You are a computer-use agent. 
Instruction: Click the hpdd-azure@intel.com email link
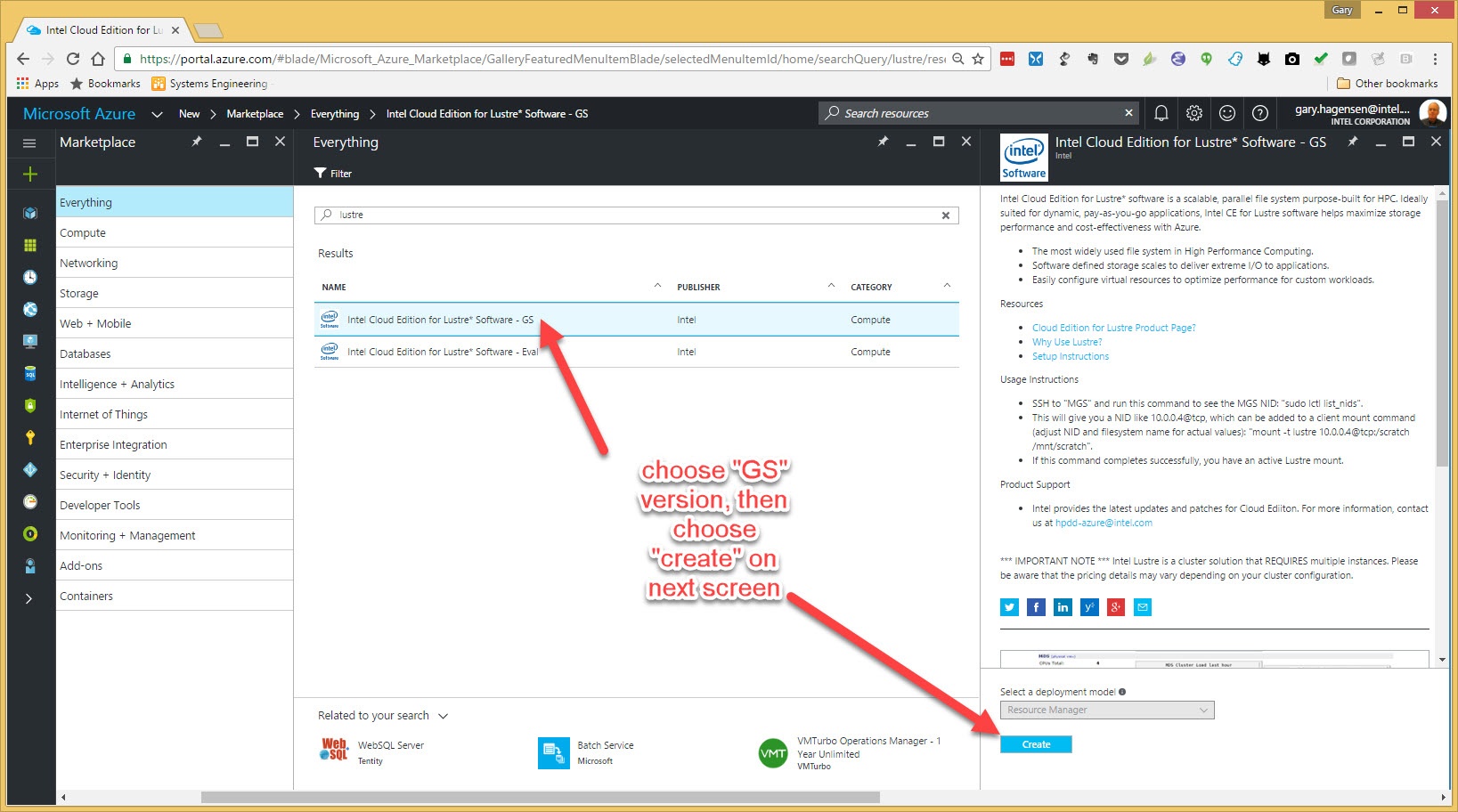(x=1104, y=523)
